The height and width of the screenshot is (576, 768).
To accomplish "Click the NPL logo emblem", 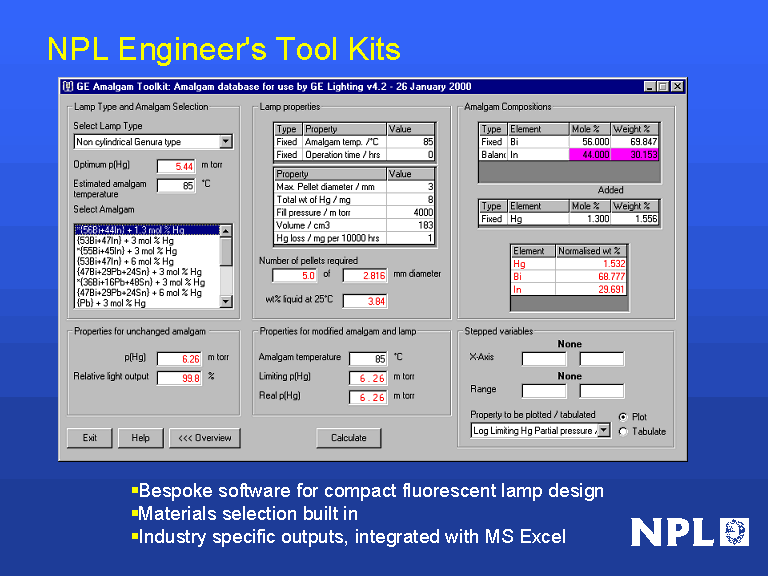I will (735, 532).
